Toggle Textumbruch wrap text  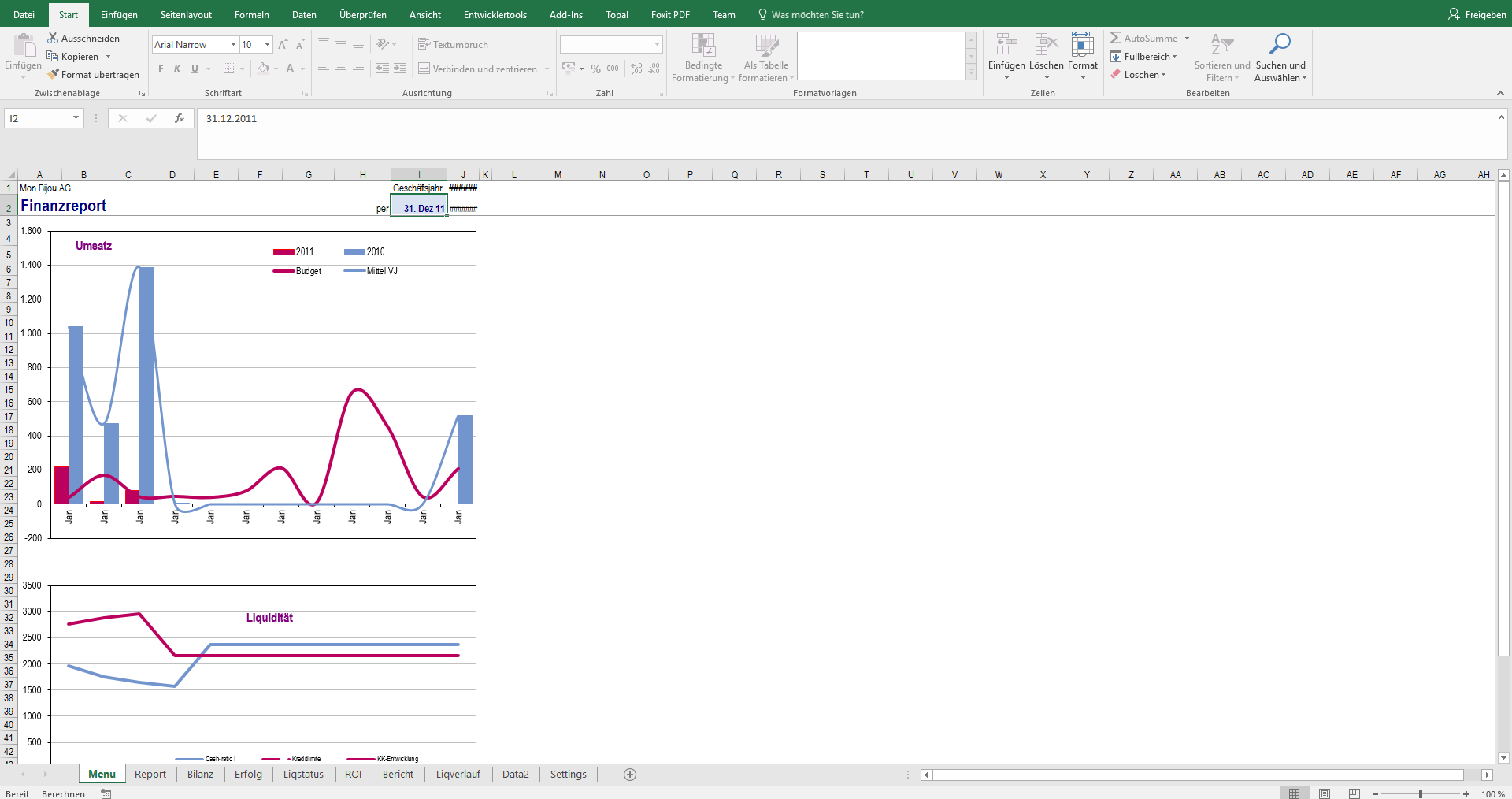pyautogui.click(x=453, y=45)
